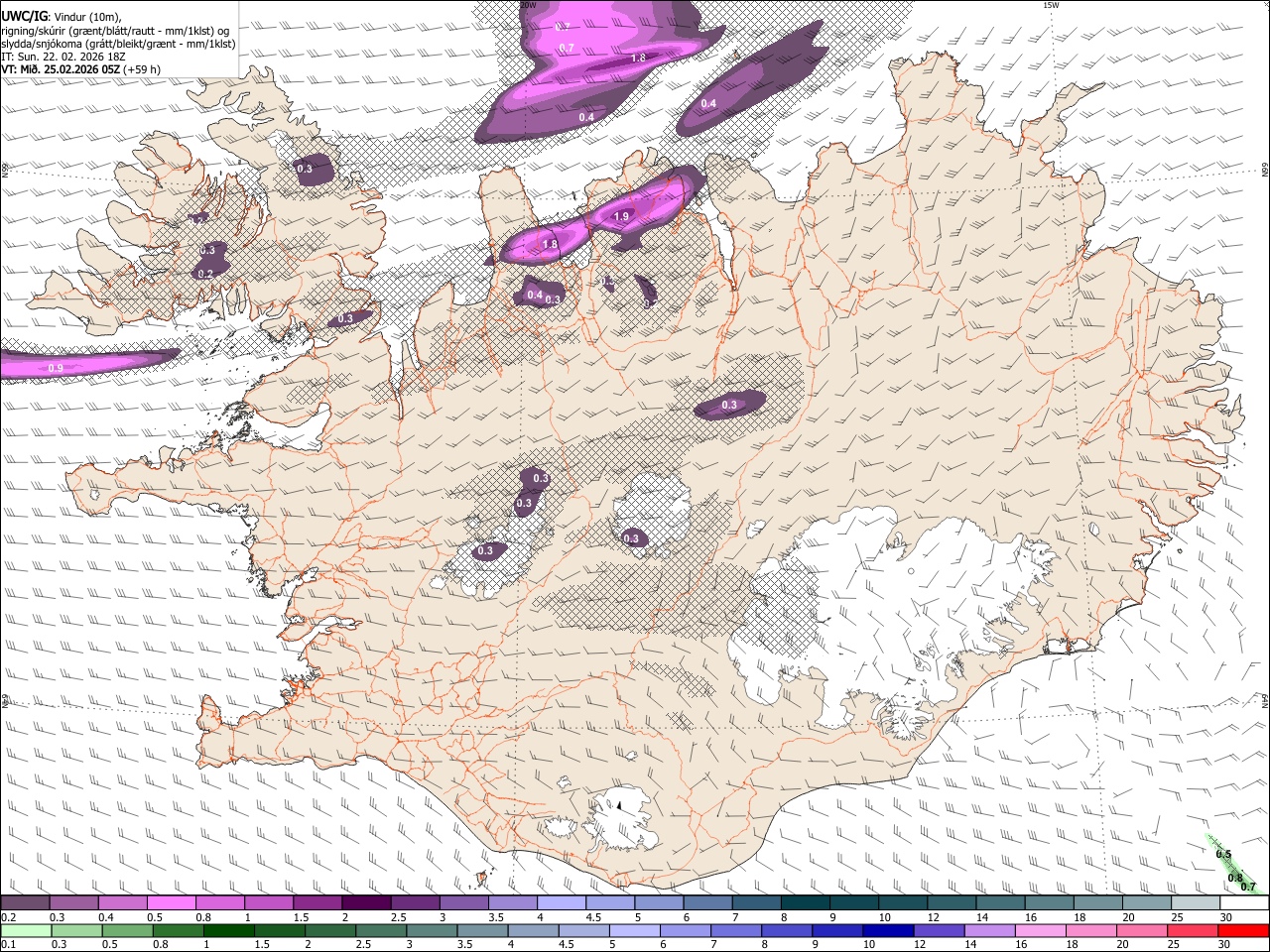This screenshot has width=1270, height=952.
Task: Pick the upper legend swatch labeled 0.2
Action: pyautogui.click(x=25, y=903)
